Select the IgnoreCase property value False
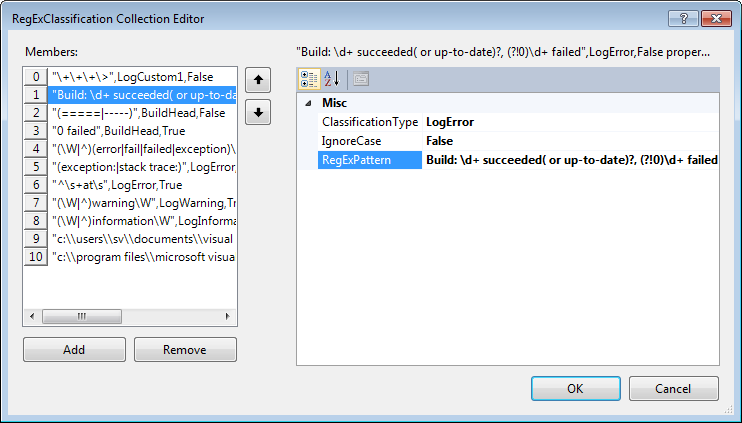742x423 pixels. [x=441, y=141]
